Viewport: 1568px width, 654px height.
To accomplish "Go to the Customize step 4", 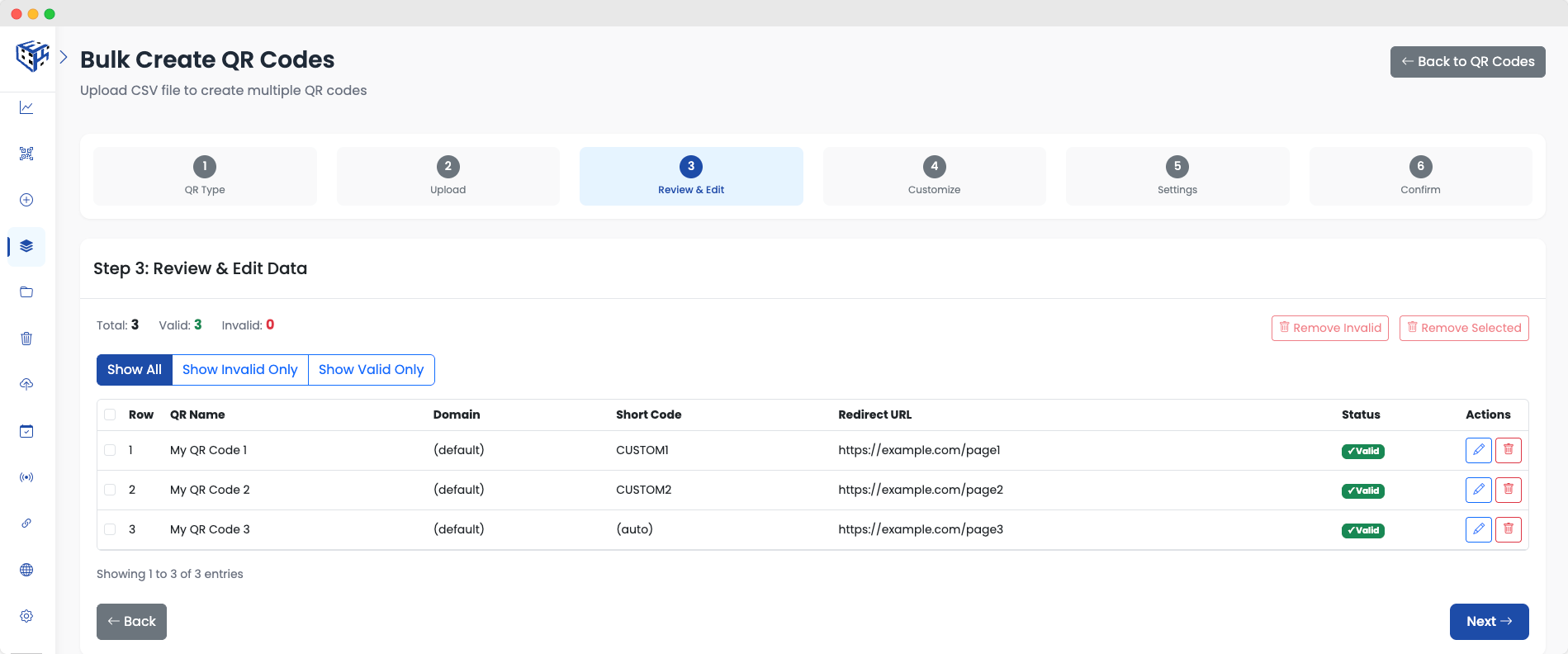I will coord(934,176).
